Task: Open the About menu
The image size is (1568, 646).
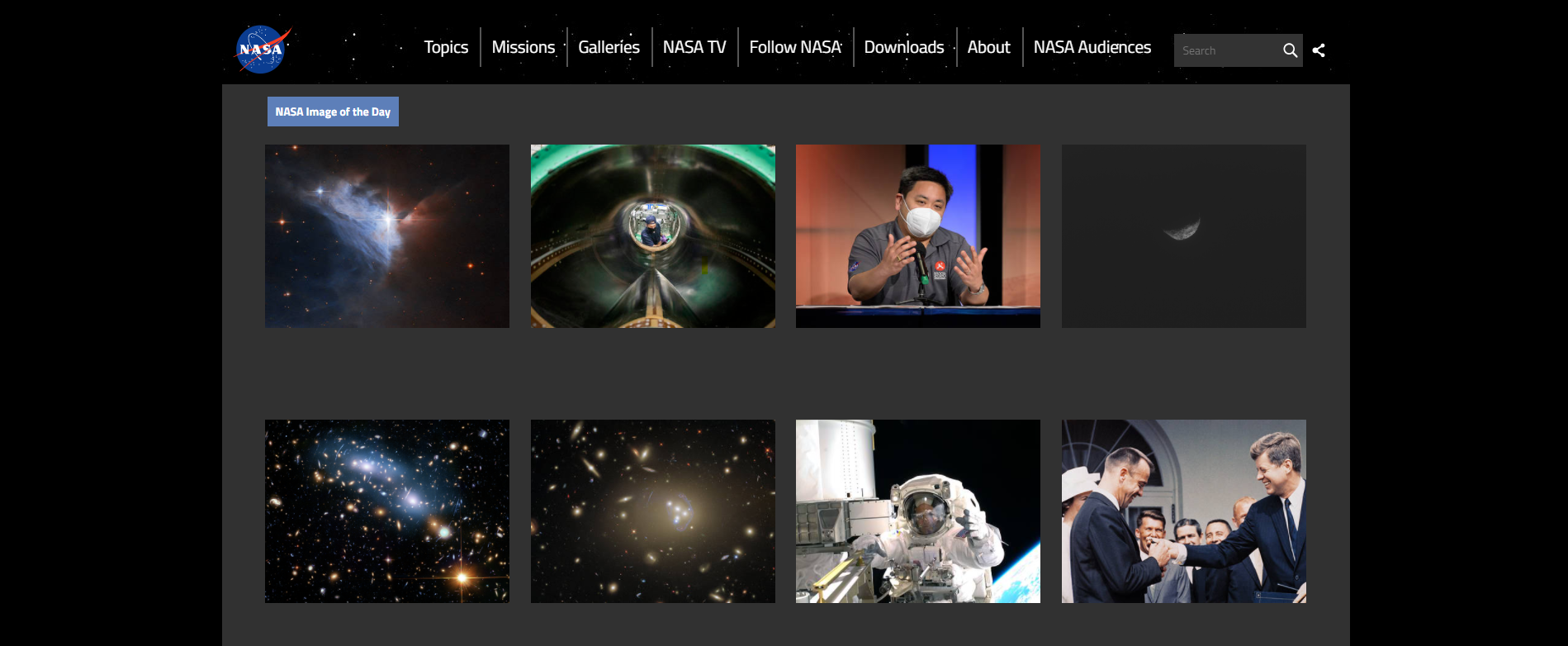Action: [988, 47]
